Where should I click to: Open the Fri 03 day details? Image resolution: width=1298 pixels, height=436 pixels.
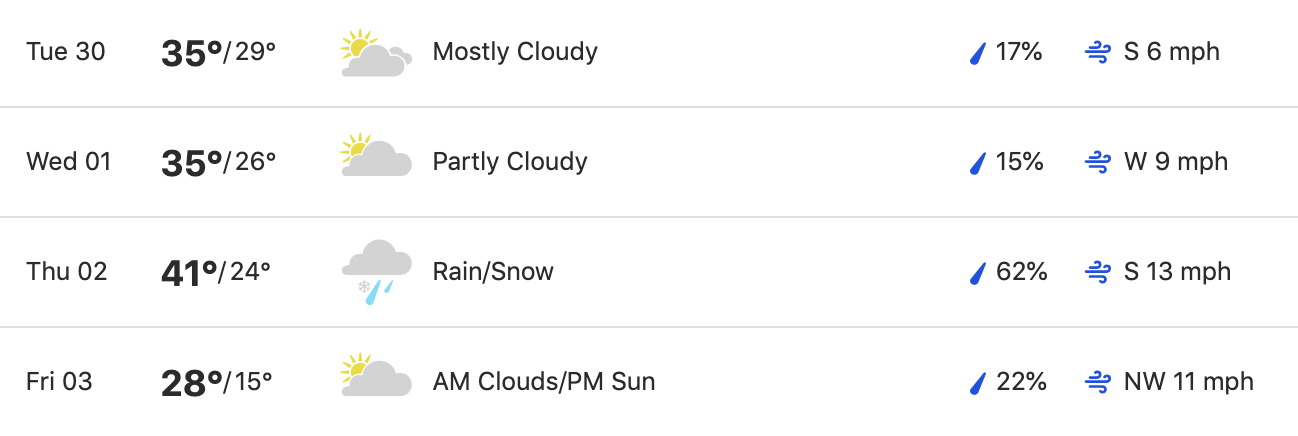click(x=649, y=382)
